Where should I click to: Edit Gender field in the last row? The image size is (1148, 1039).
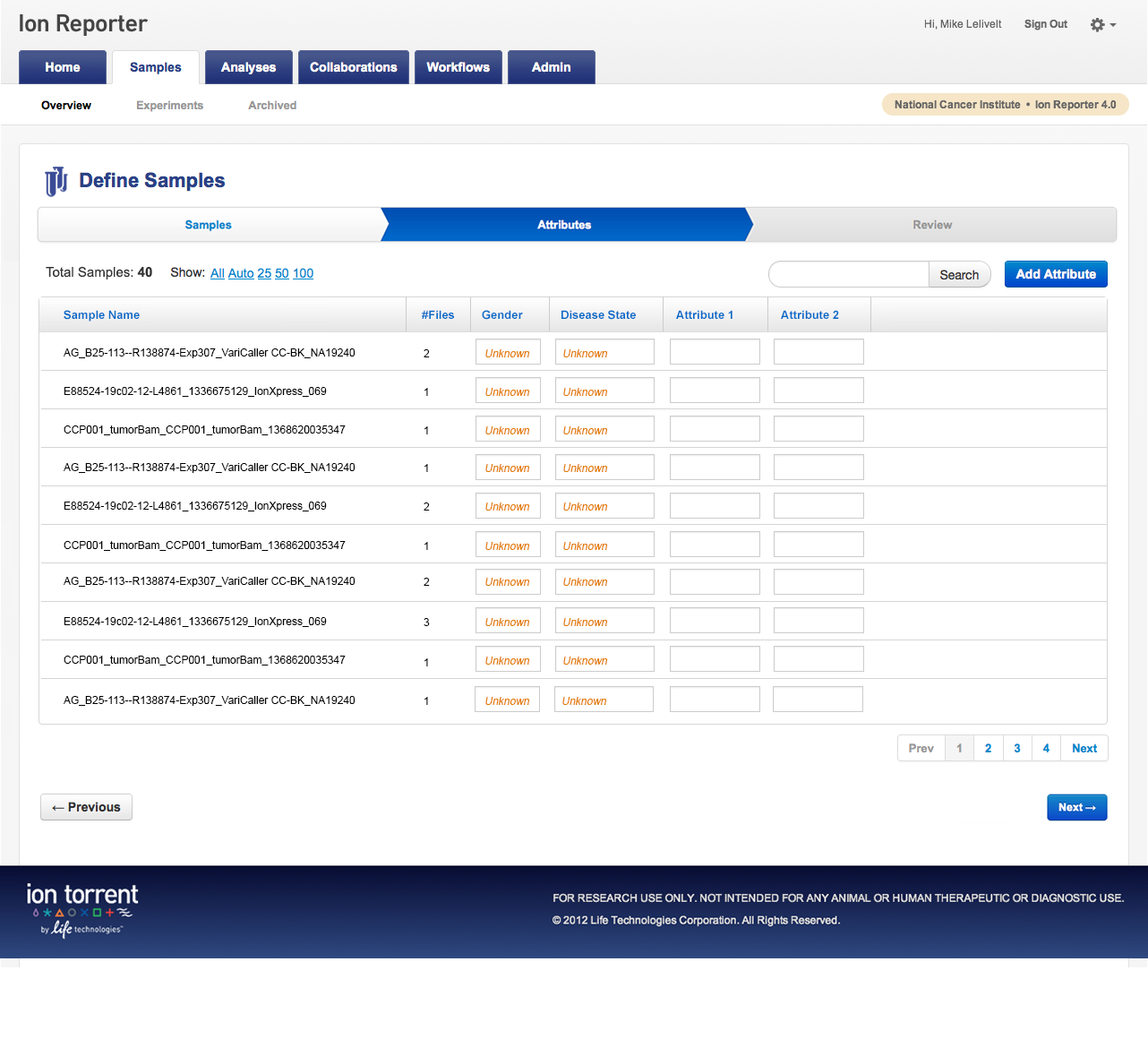pyautogui.click(x=507, y=700)
